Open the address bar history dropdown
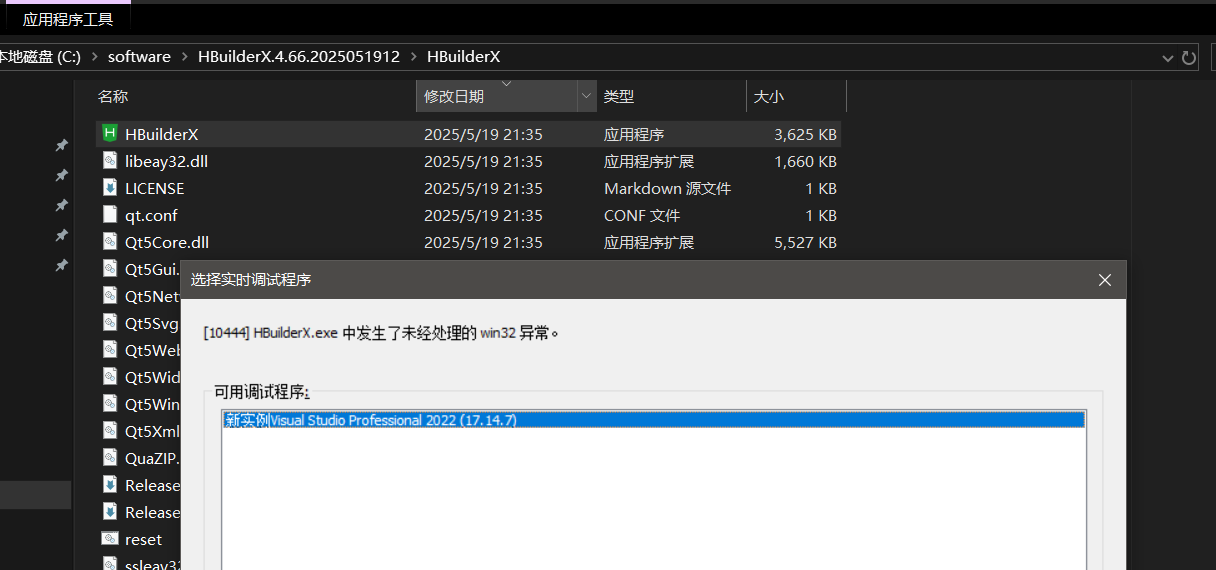The height and width of the screenshot is (570, 1216). (x=1168, y=58)
